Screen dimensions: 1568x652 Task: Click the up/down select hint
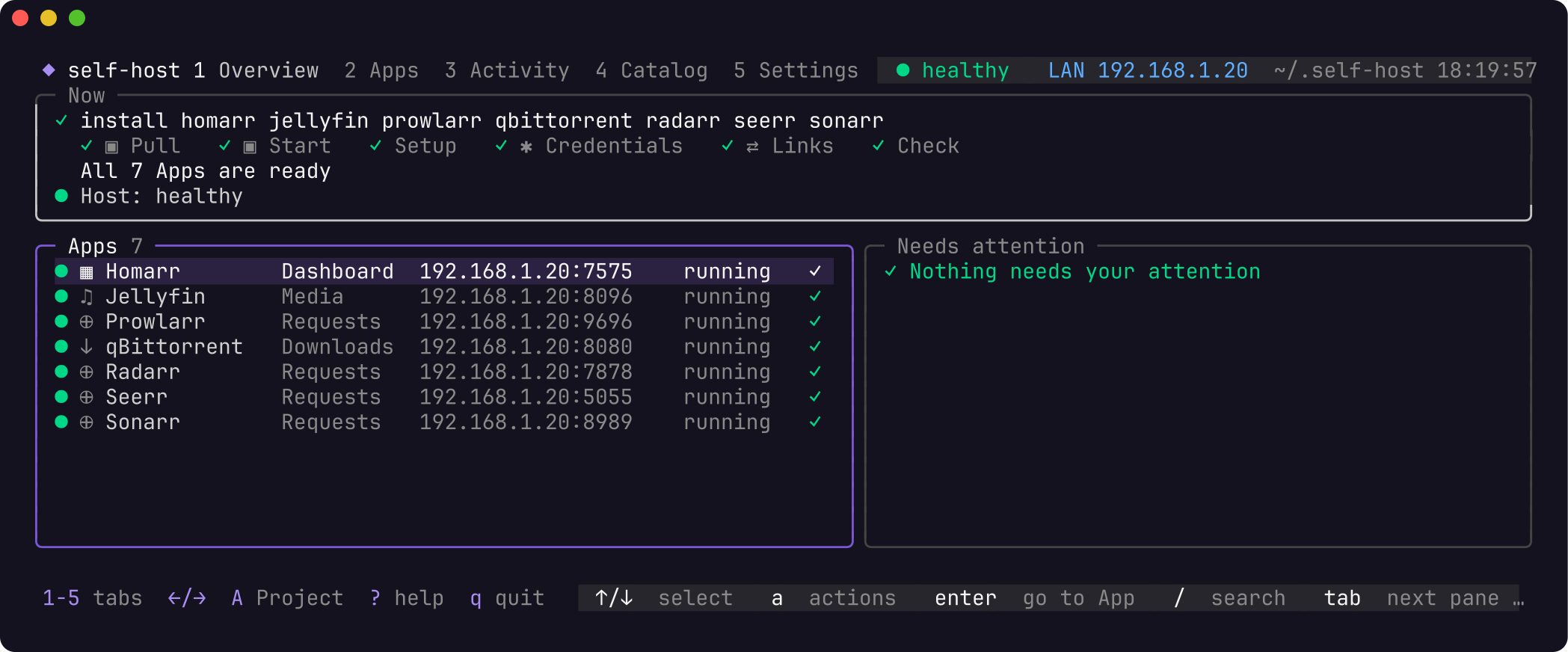point(664,598)
